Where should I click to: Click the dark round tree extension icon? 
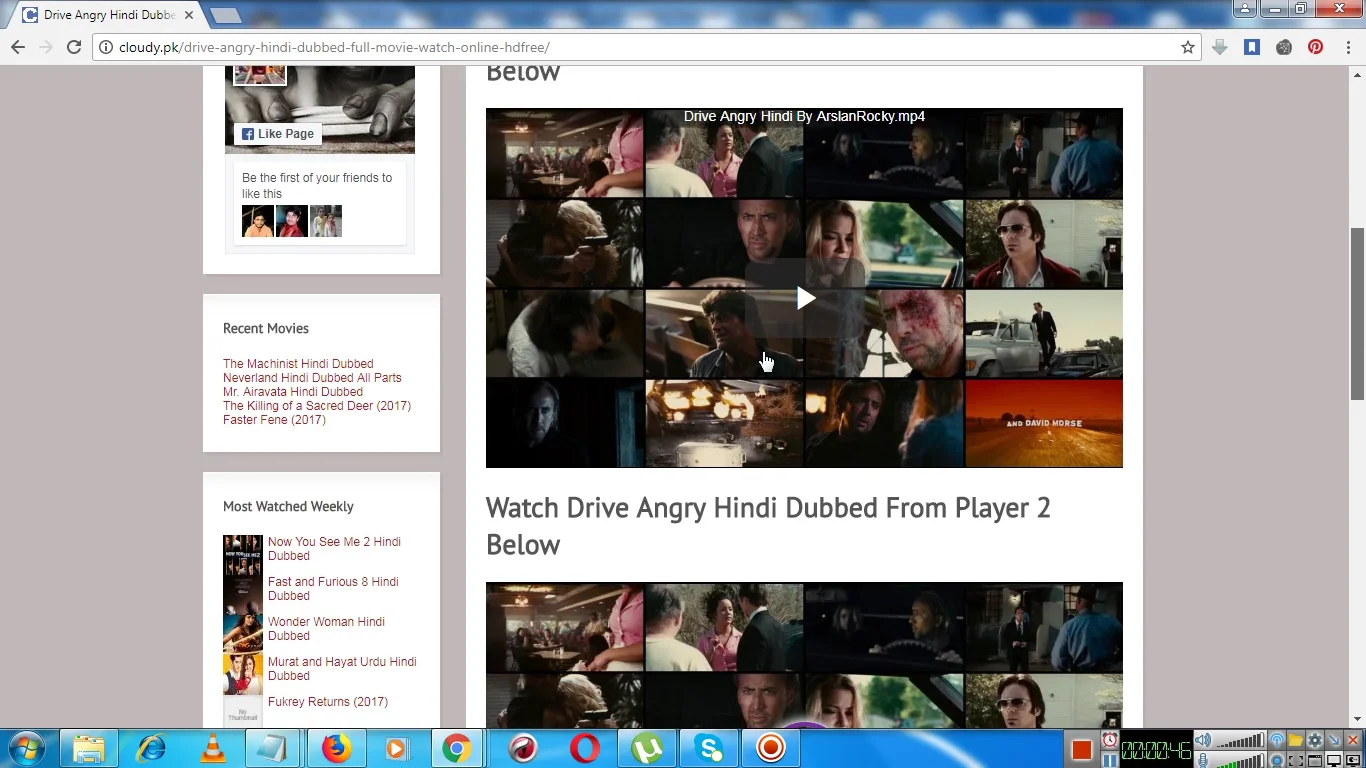pyautogui.click(x=1284, y=47)
